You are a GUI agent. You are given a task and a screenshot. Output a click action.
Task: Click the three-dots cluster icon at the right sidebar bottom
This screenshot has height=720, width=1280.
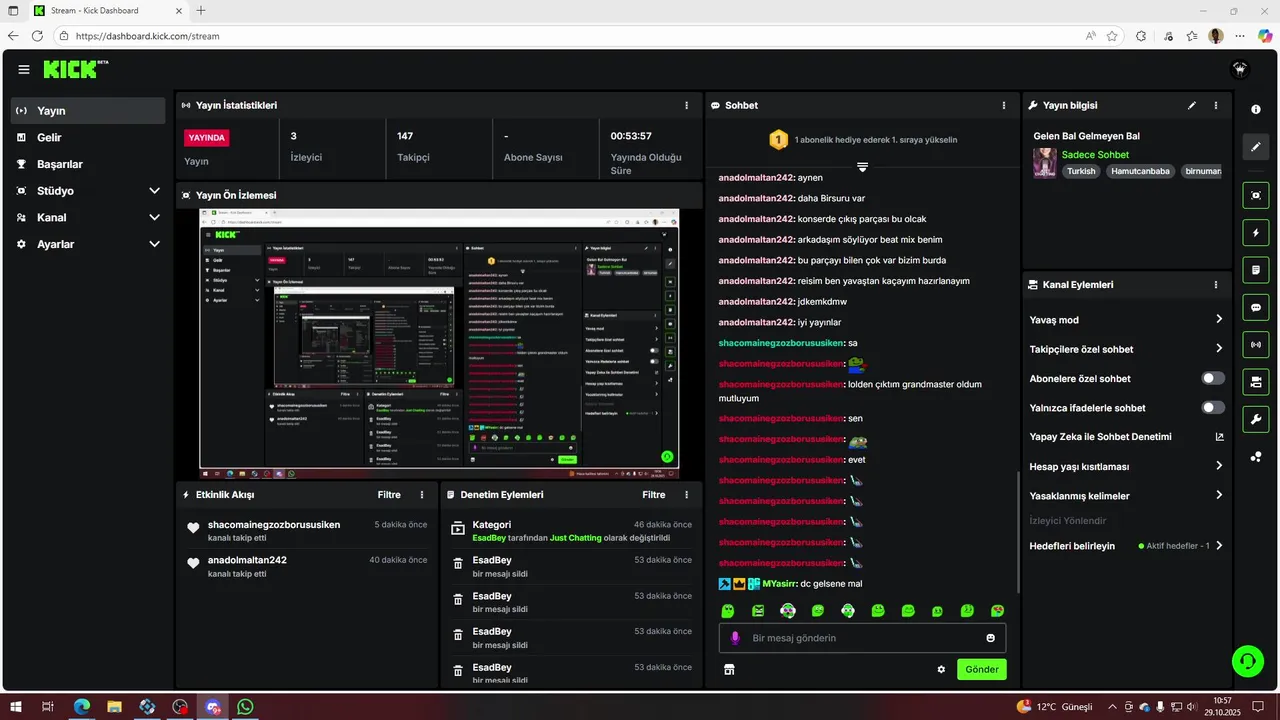click(1256, 457)
